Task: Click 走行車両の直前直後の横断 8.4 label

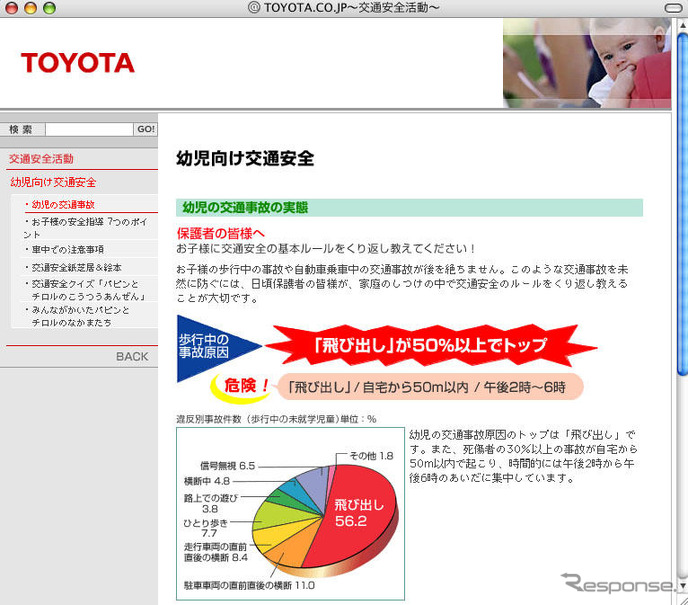Action: [215, 552]
